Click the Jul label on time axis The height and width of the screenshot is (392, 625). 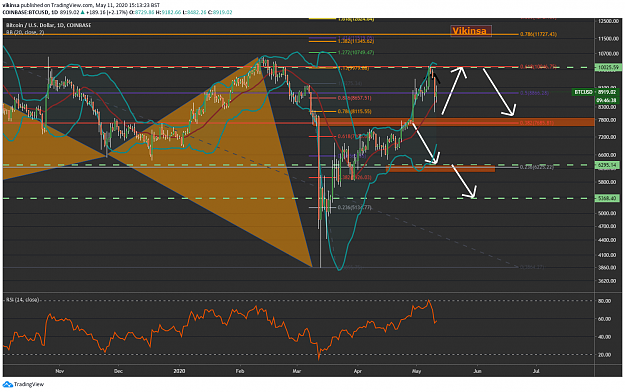tap(536, 371)
